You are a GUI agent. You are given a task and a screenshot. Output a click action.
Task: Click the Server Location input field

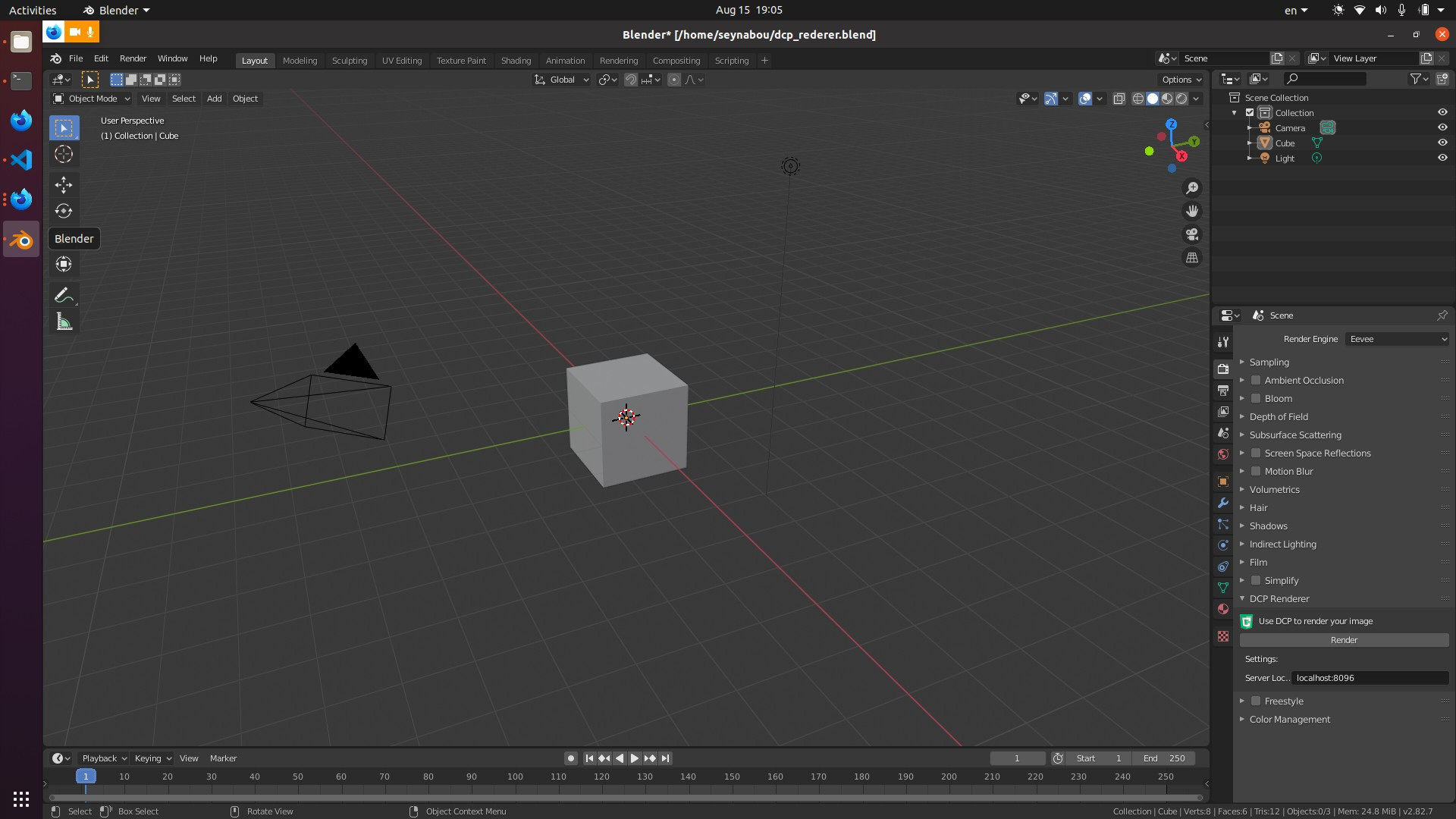(1369, 678)
